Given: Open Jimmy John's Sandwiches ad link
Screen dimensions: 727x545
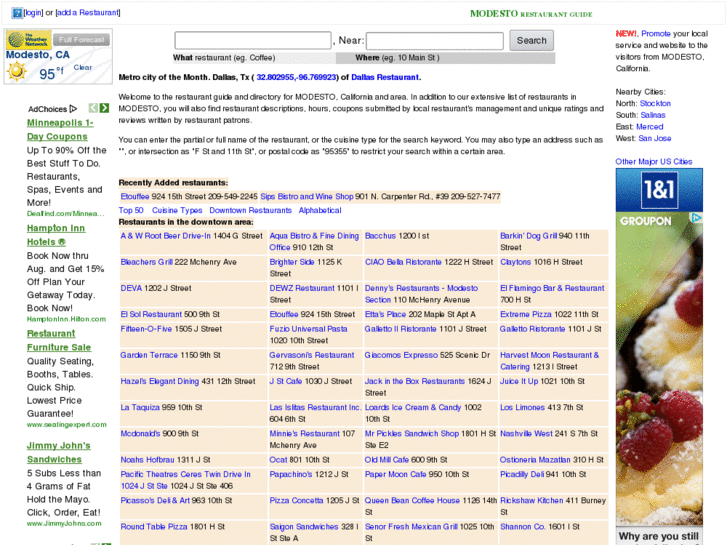Looking at the screenshot, I should click(x=58, y=452).
